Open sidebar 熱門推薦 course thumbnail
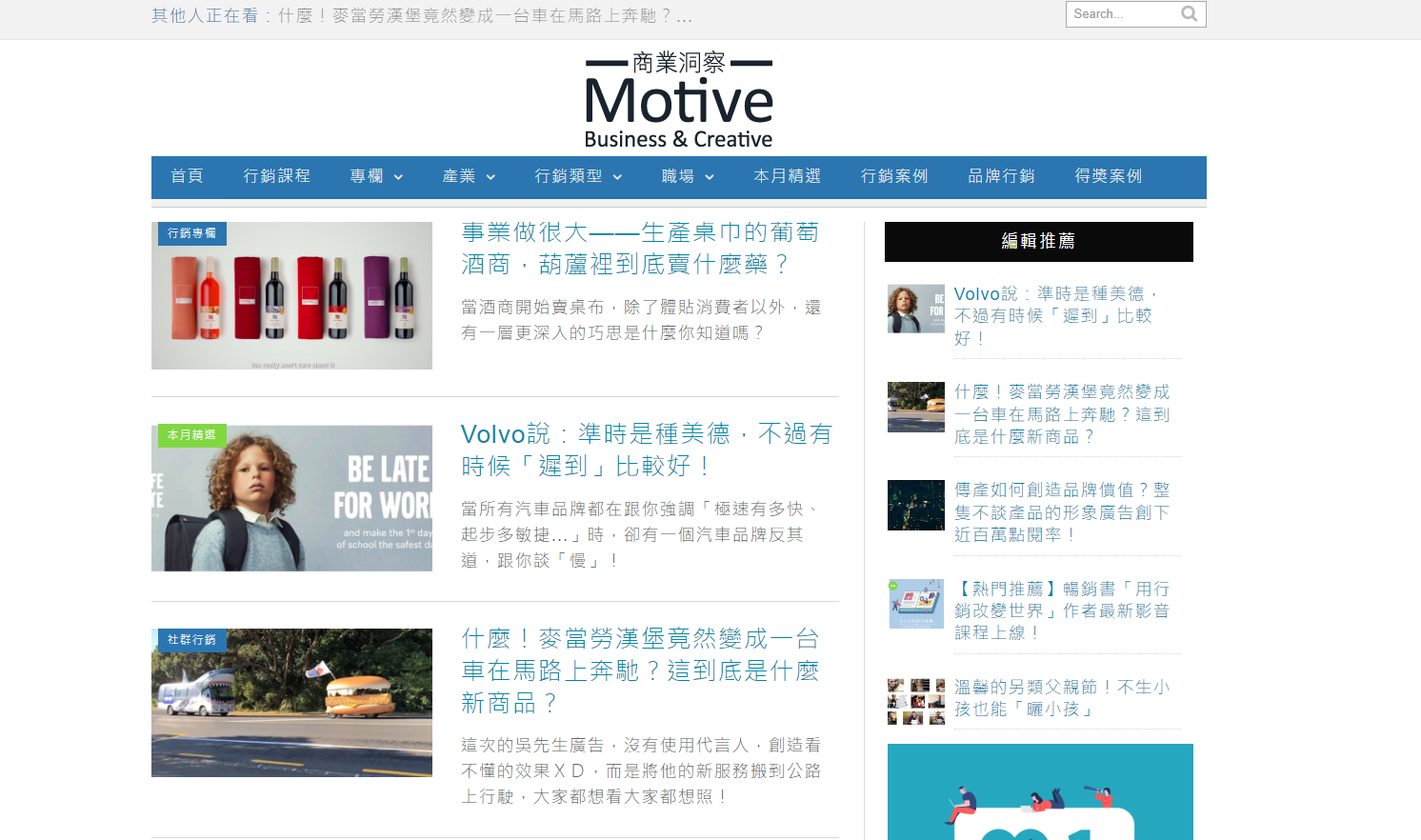 click(916, 604)
